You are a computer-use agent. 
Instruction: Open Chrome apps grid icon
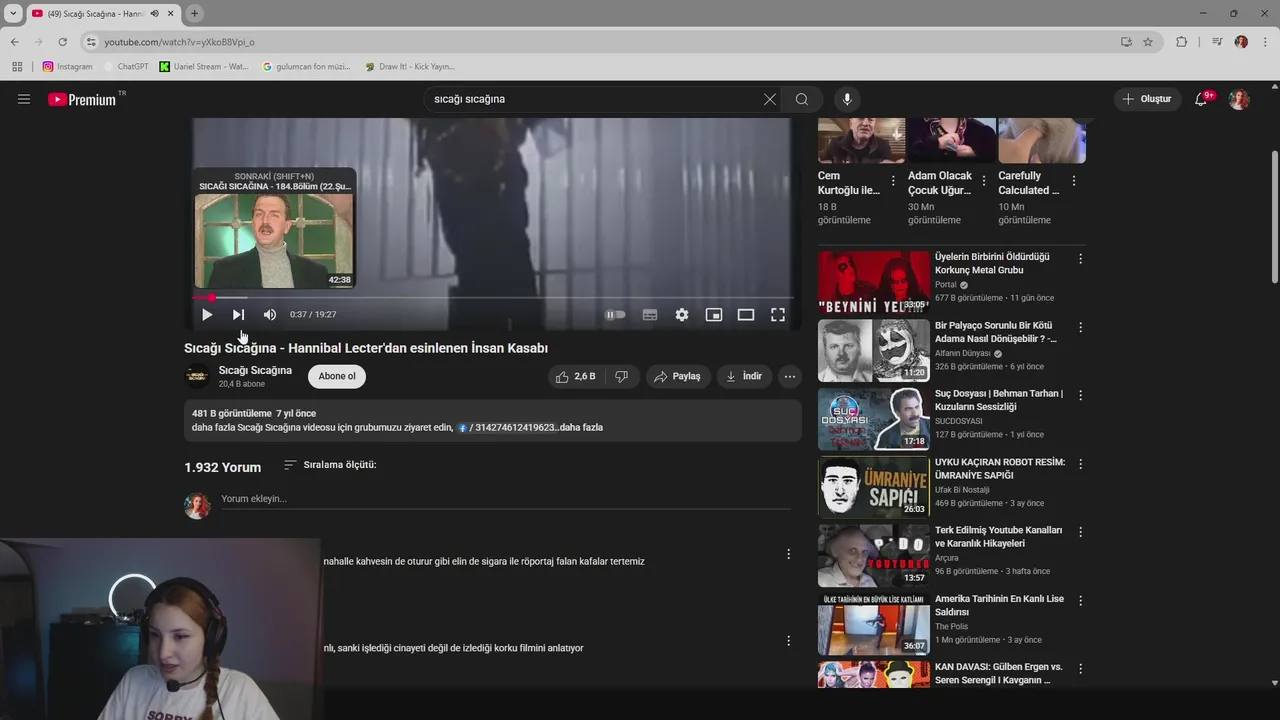point(17,67)
